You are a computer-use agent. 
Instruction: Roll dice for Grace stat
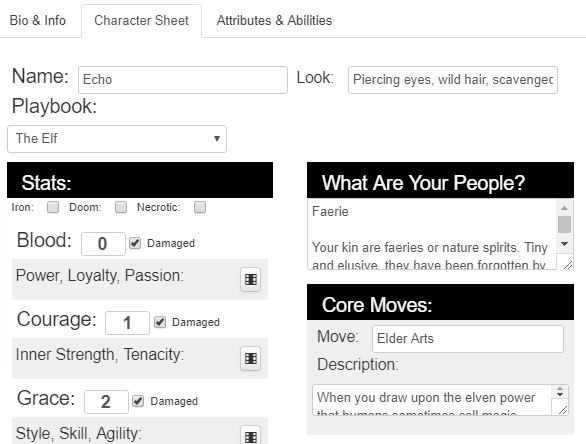(250, 435)
